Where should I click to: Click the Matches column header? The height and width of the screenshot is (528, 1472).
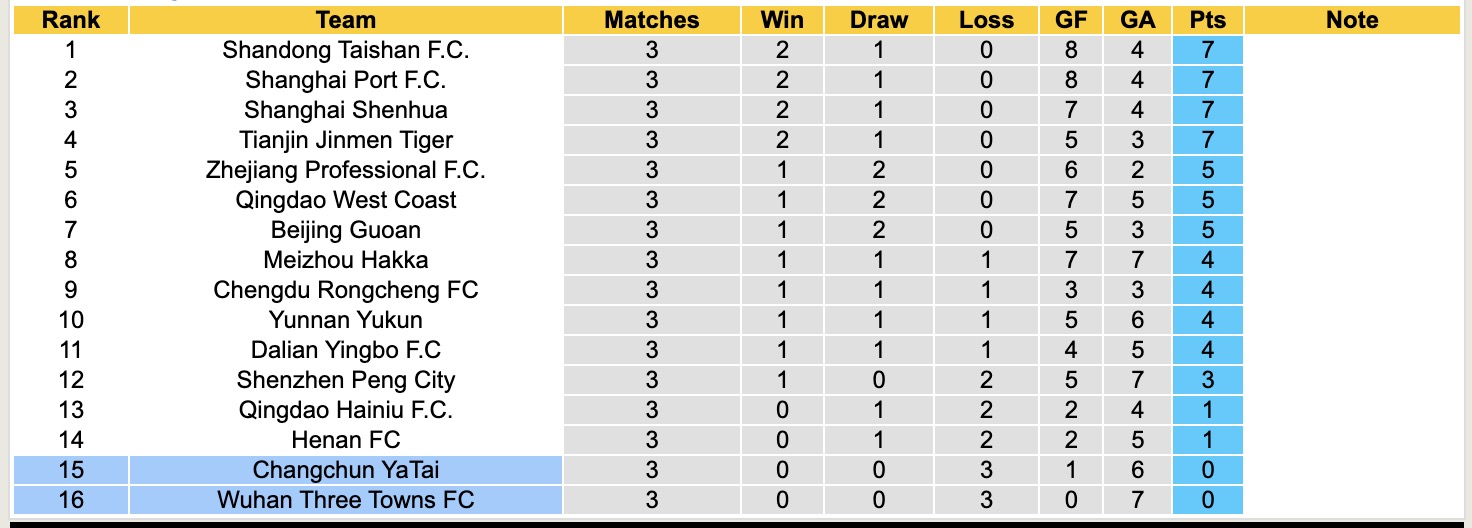pyautogui.click(x=652, y=20)
